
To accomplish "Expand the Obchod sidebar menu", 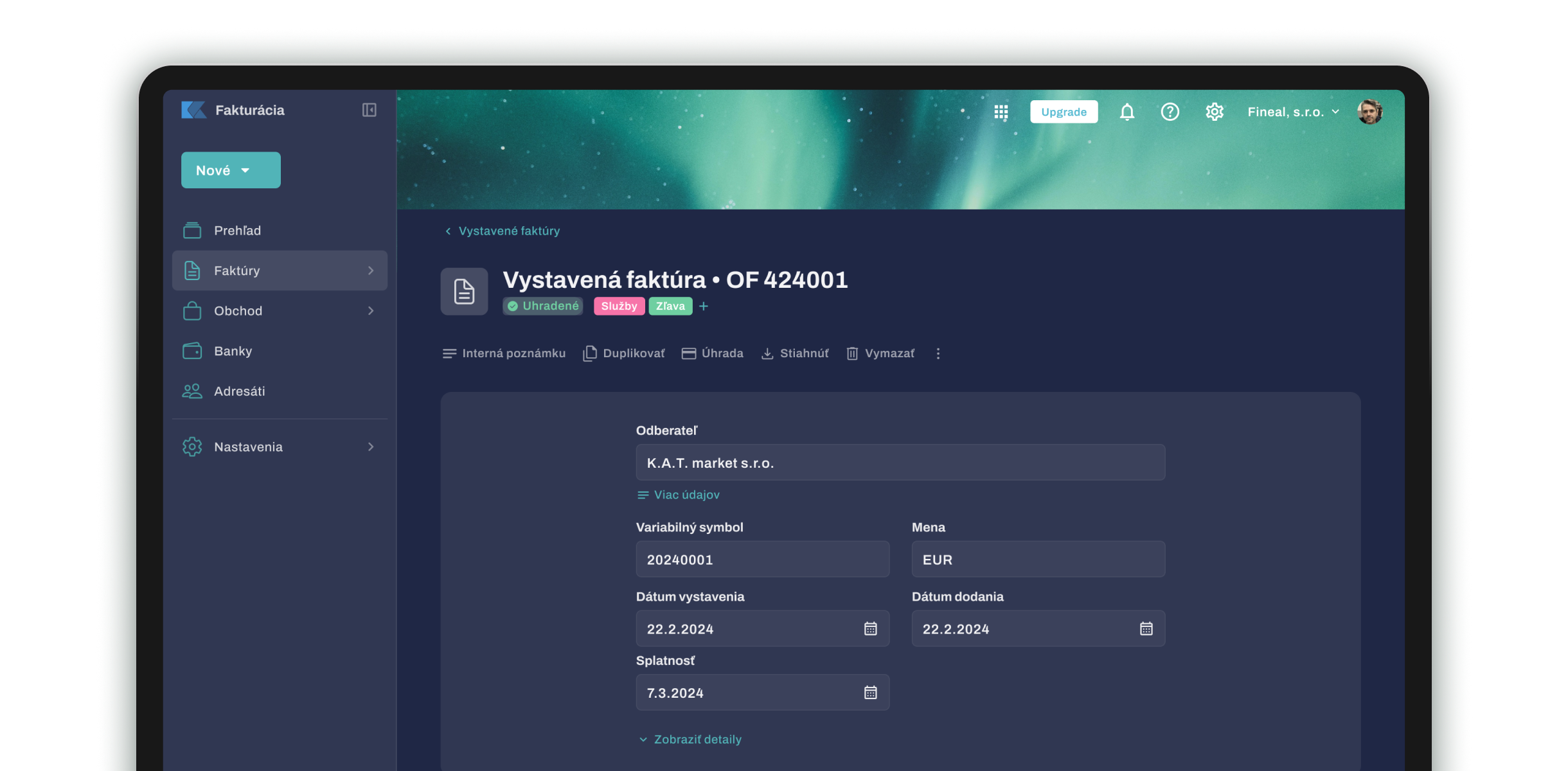I will tap(280, 311).
